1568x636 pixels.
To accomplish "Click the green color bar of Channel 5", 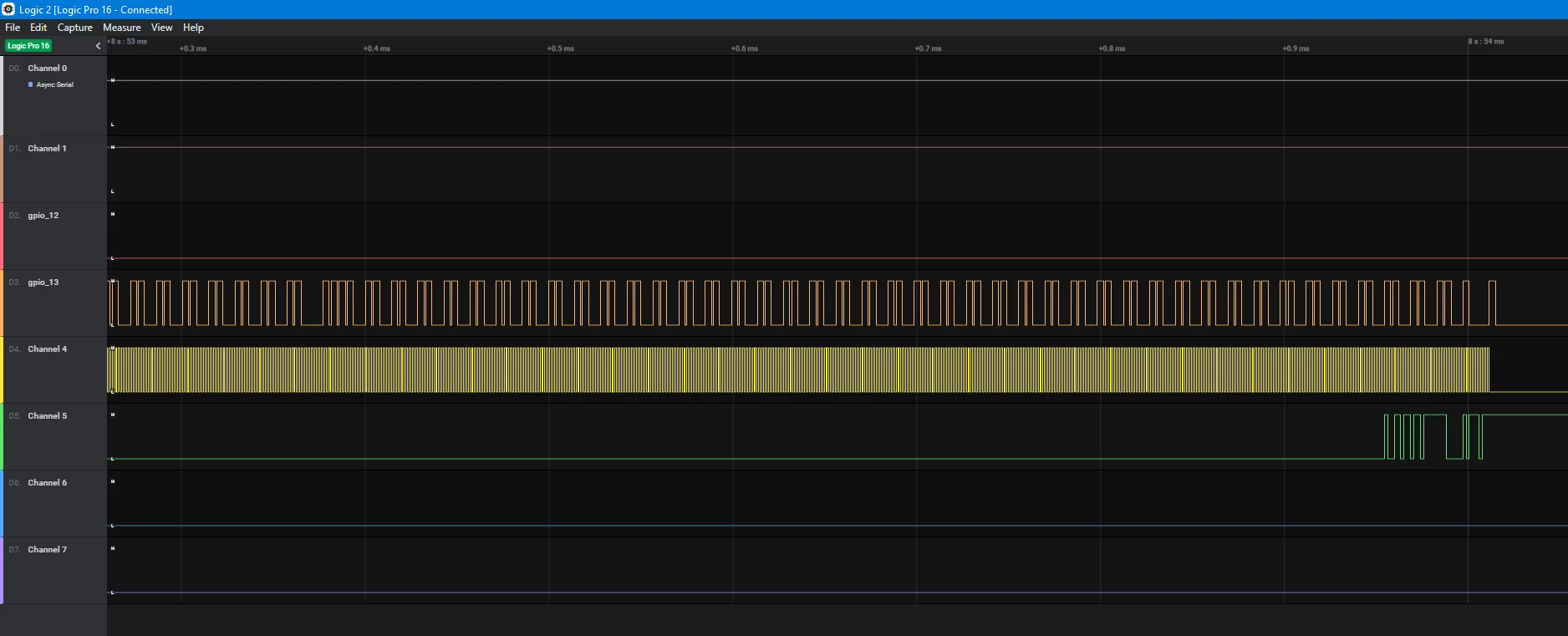I will tap(2, 436).
